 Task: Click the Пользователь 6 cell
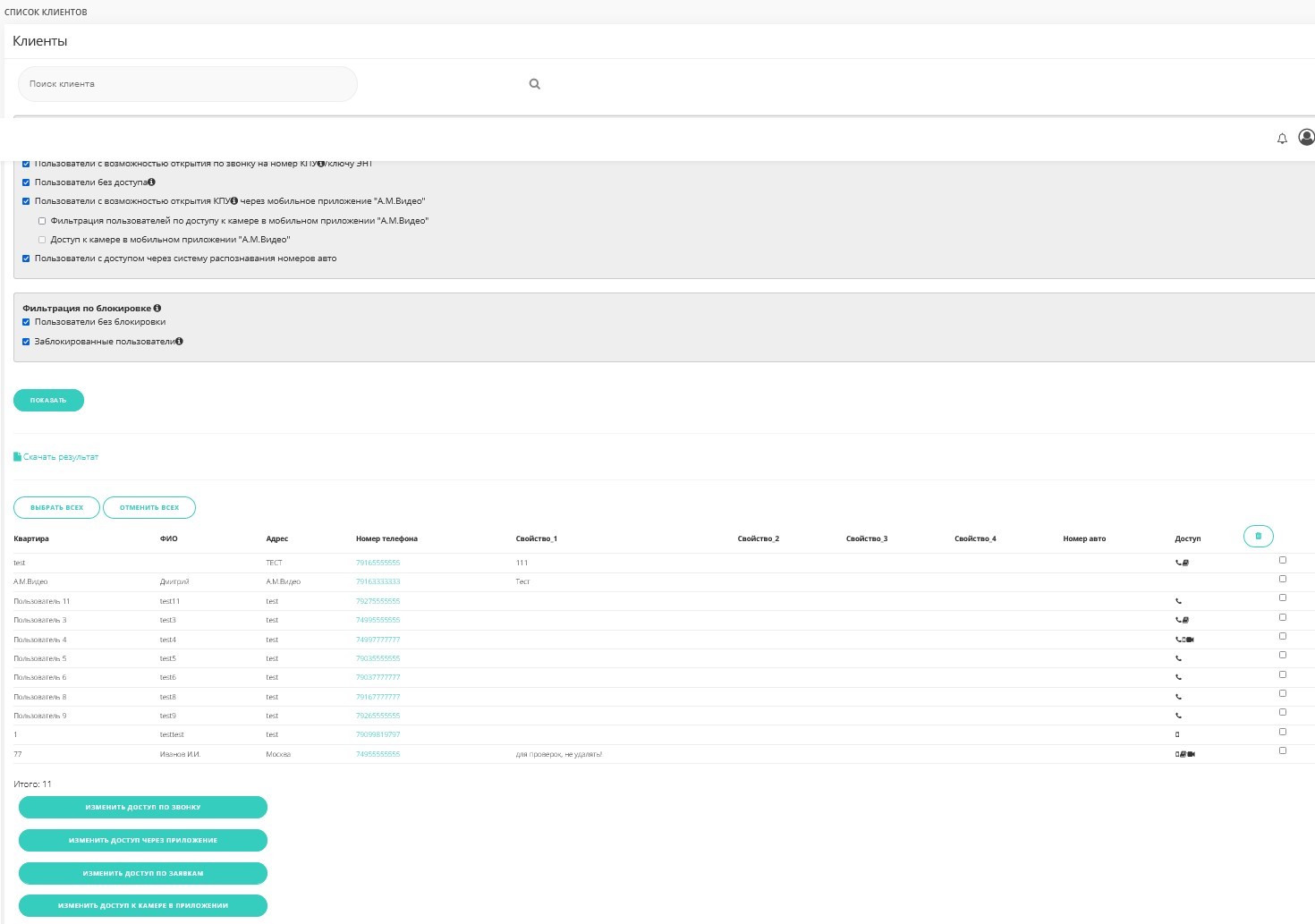[x=40, y=677]
